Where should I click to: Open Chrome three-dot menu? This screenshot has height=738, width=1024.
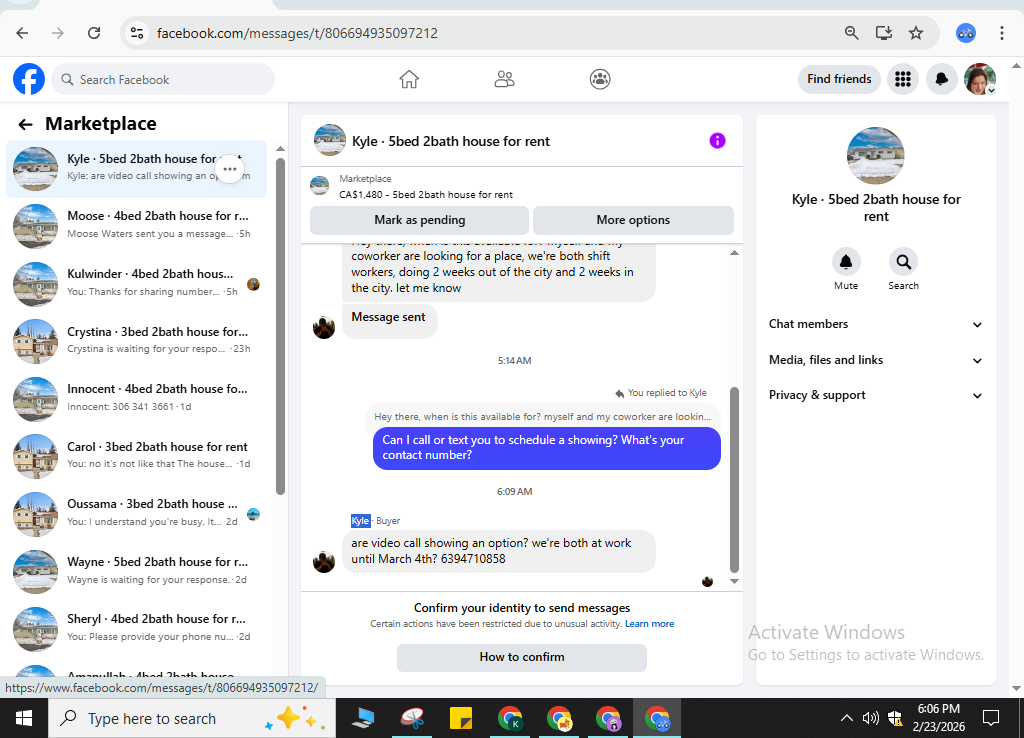(x=1001, y=33)
